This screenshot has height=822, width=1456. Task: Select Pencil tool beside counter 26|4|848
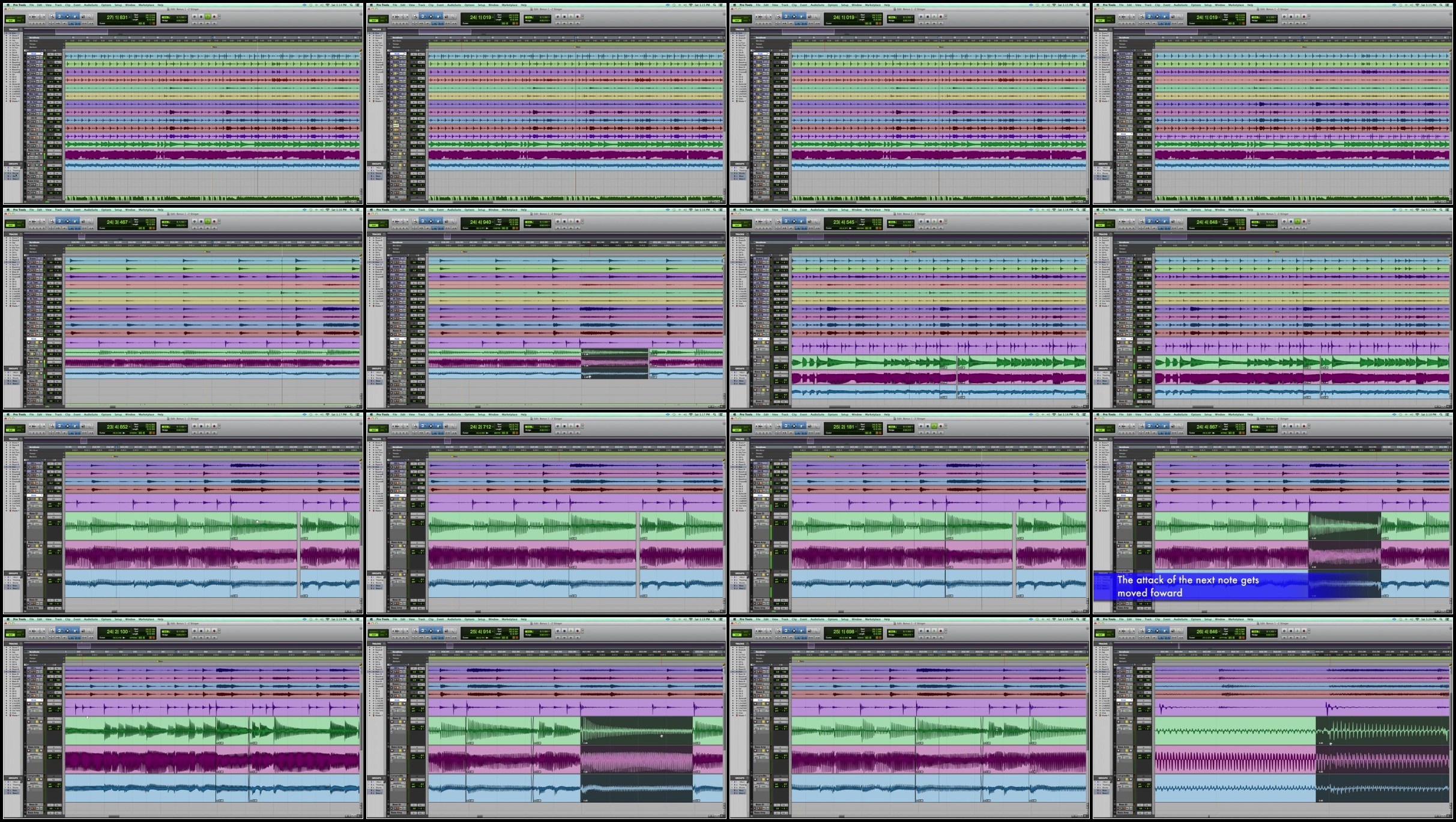1180,630
